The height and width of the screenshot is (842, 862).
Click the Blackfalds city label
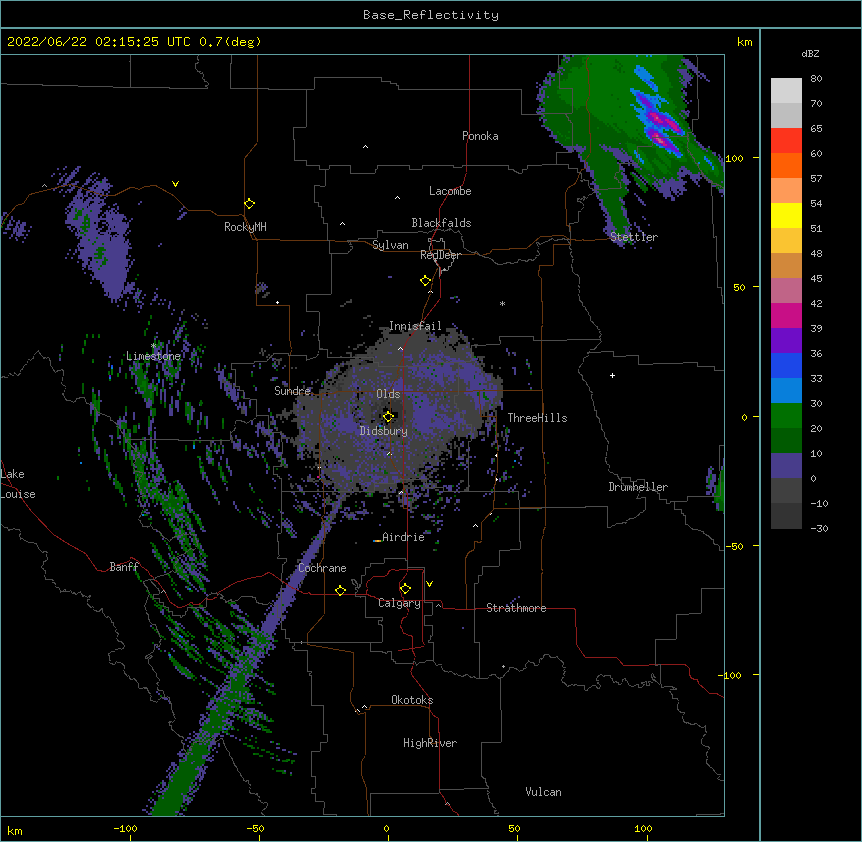(441, 223)
